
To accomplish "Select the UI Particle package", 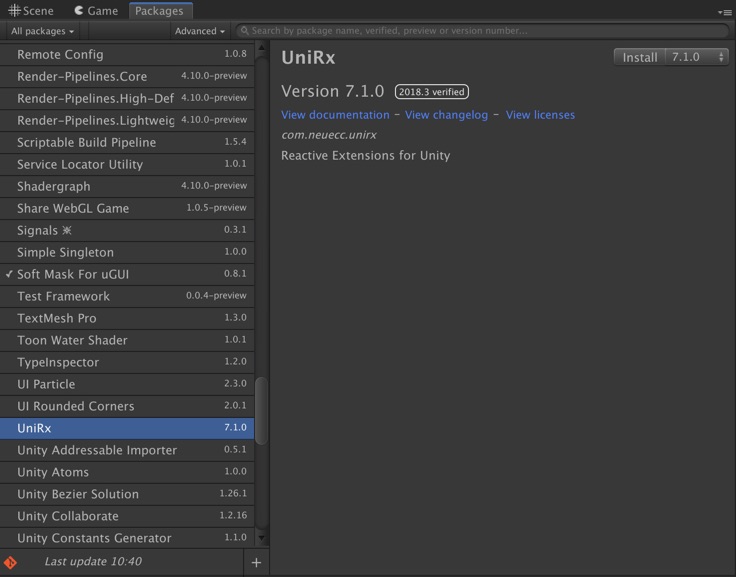I will click(127, 384).
